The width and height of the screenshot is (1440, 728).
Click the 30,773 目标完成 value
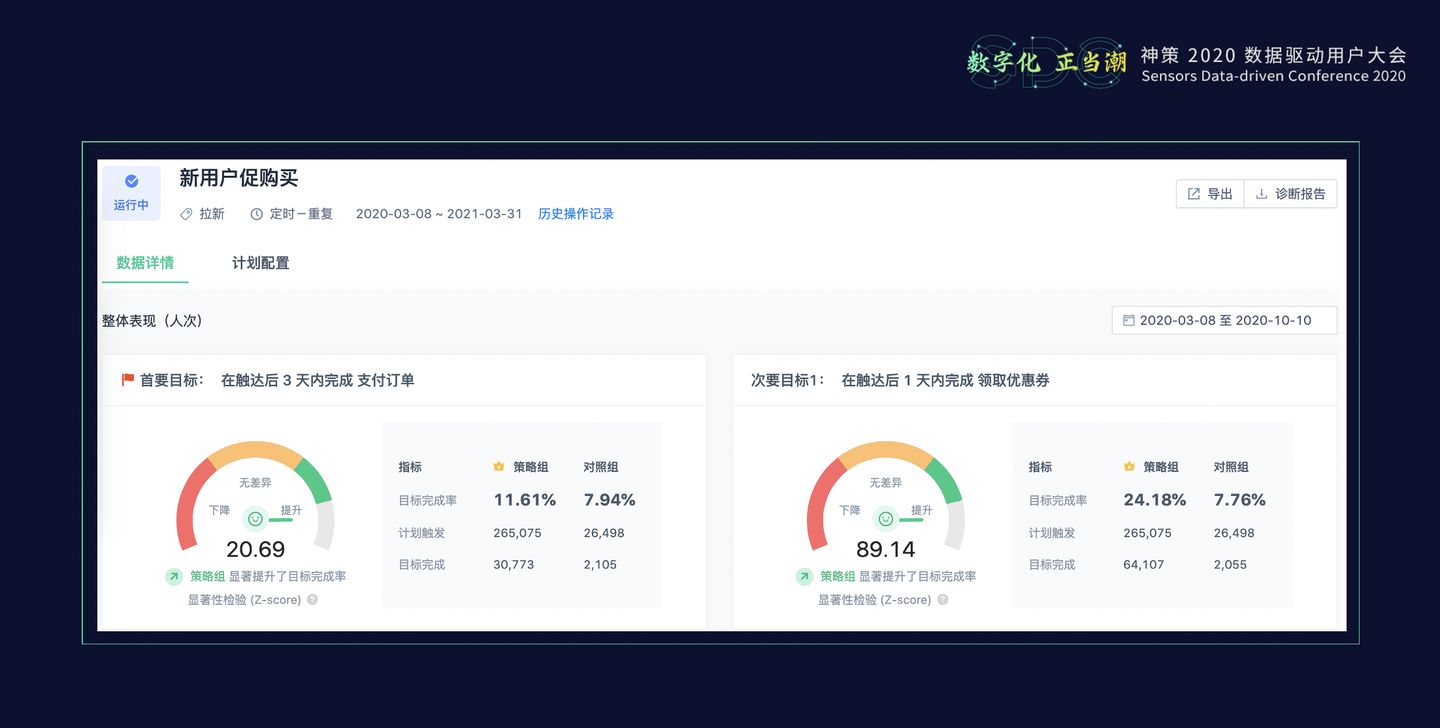pyautogui.click(x=514, y=565)
